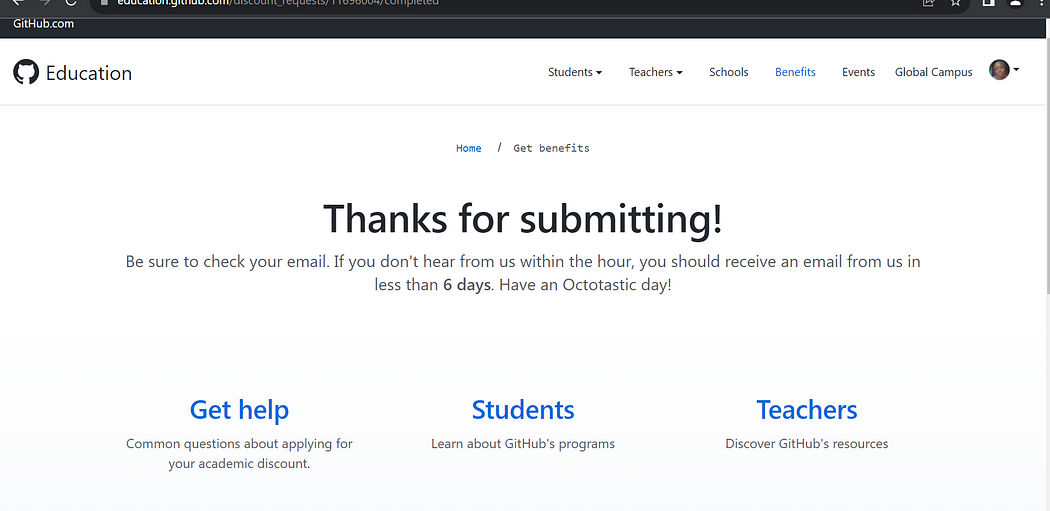Open the Get help link
The height and width of the screenshot is (511, 1050).
(239, 409)
